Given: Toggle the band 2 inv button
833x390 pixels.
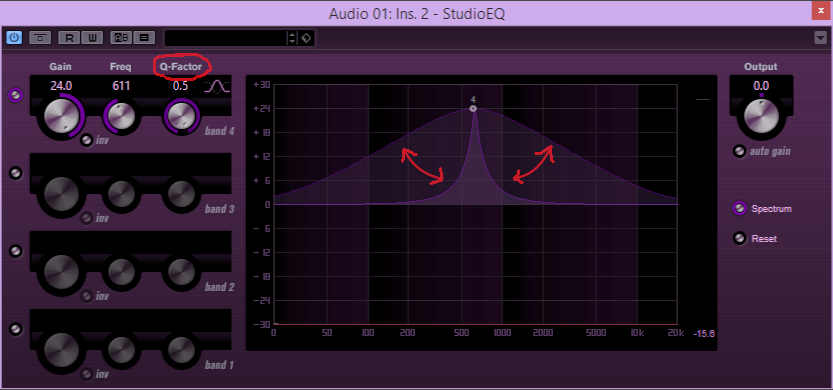Looking at the screenshot, I should [x=86, y=296].
